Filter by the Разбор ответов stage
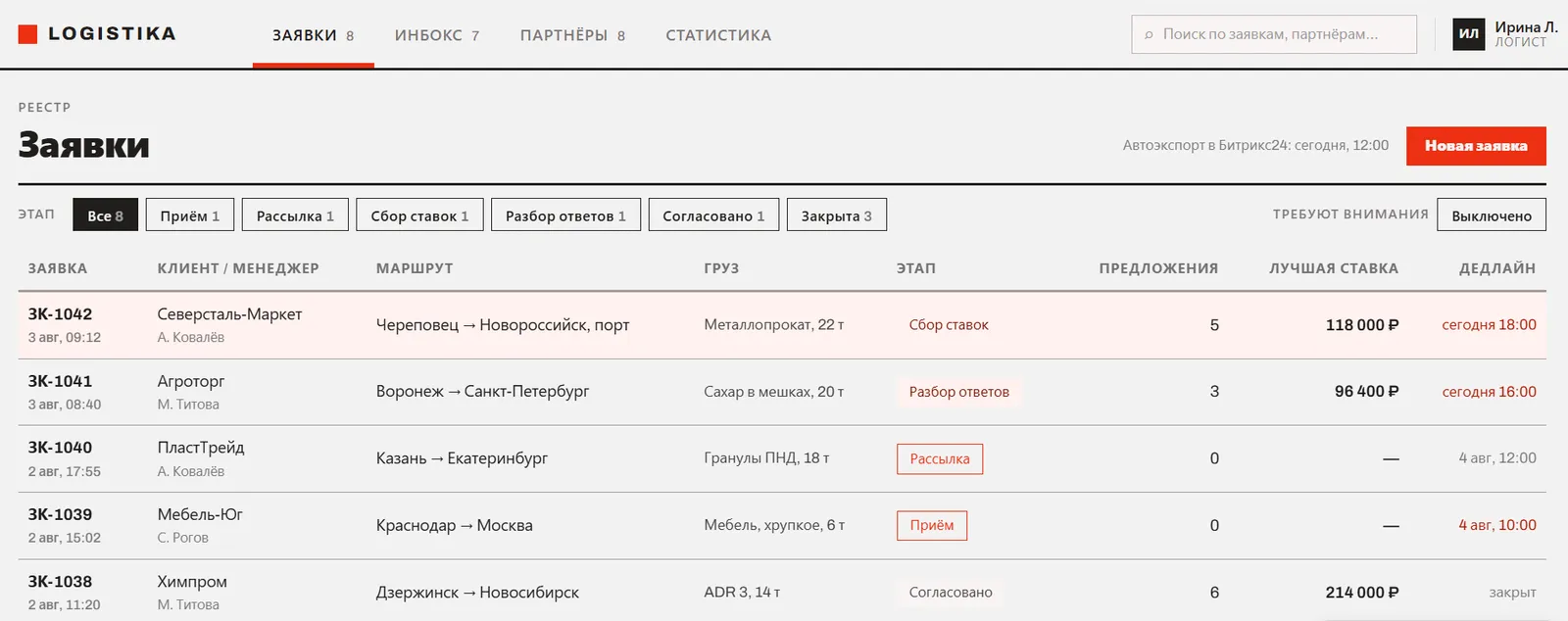The width and height of the screenshot is (1568, 621). click(565, 215)
